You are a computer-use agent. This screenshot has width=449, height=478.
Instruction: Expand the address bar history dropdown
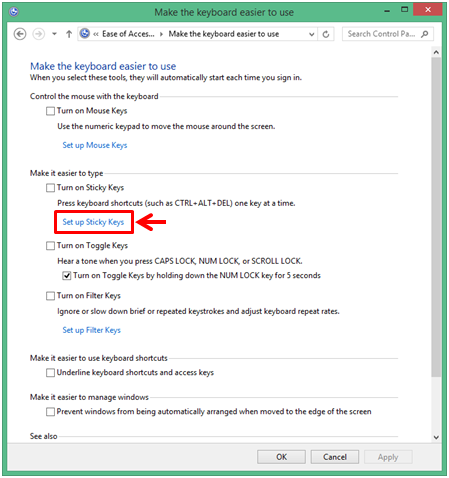pos(311,34)
